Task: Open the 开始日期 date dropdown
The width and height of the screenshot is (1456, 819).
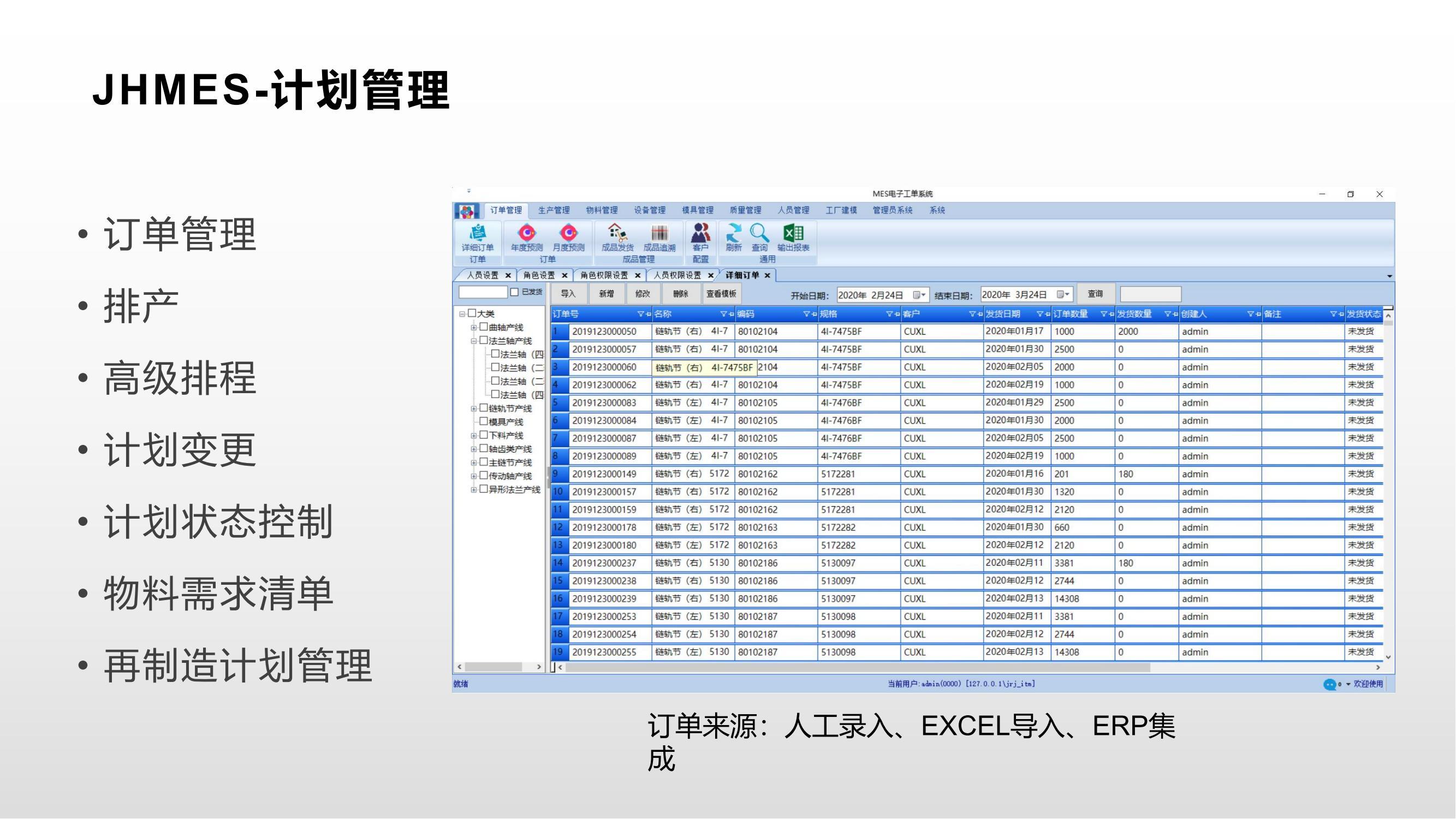Action: tap(919, 295)
